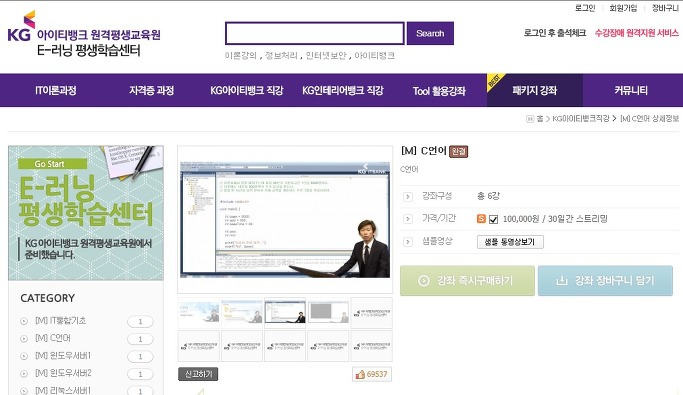Screen dimensions: 683x395
Task: Select the first thumbnail in the top row
Action: [199, 313]
